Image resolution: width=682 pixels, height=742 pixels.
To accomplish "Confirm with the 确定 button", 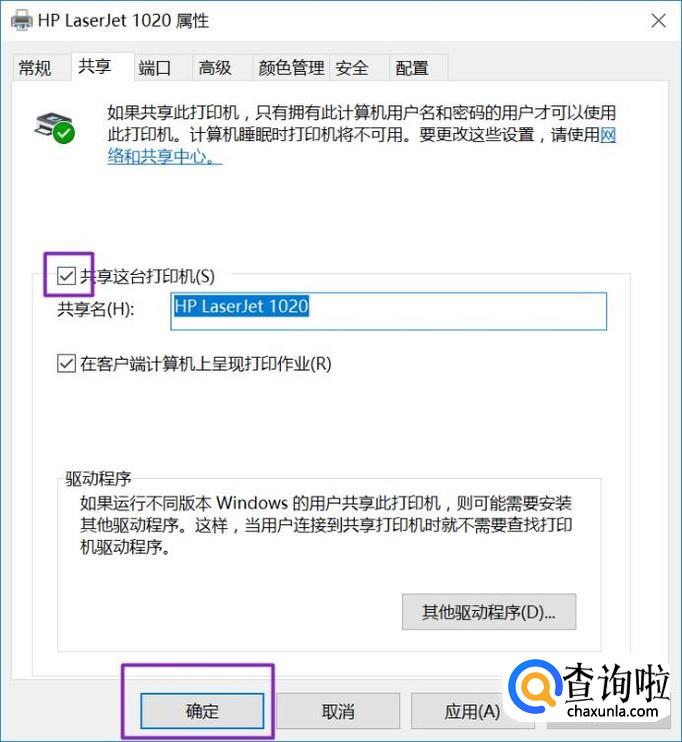I will (x=202, y=711).
